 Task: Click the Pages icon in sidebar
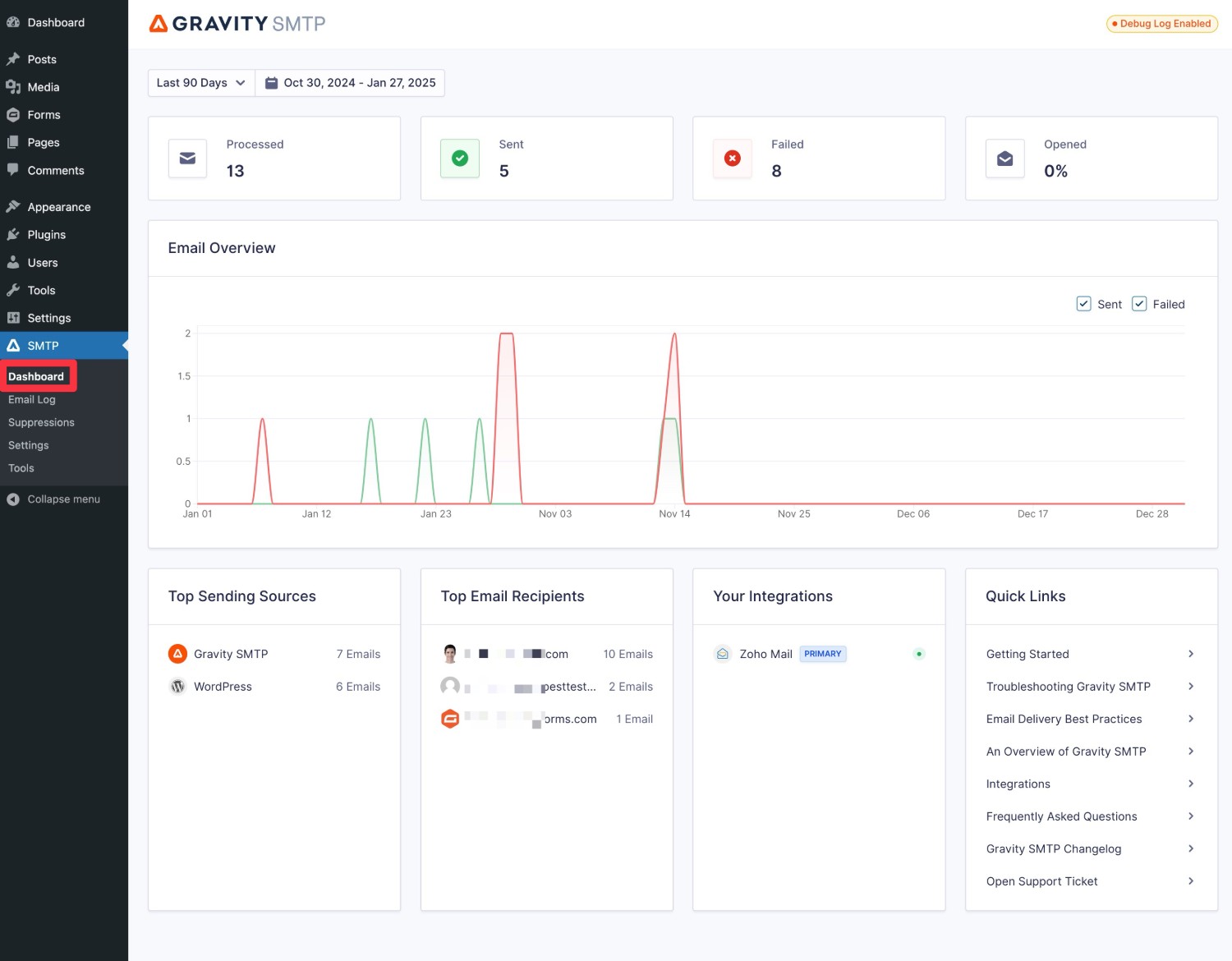pyautogui.click(x=13, y=142)
